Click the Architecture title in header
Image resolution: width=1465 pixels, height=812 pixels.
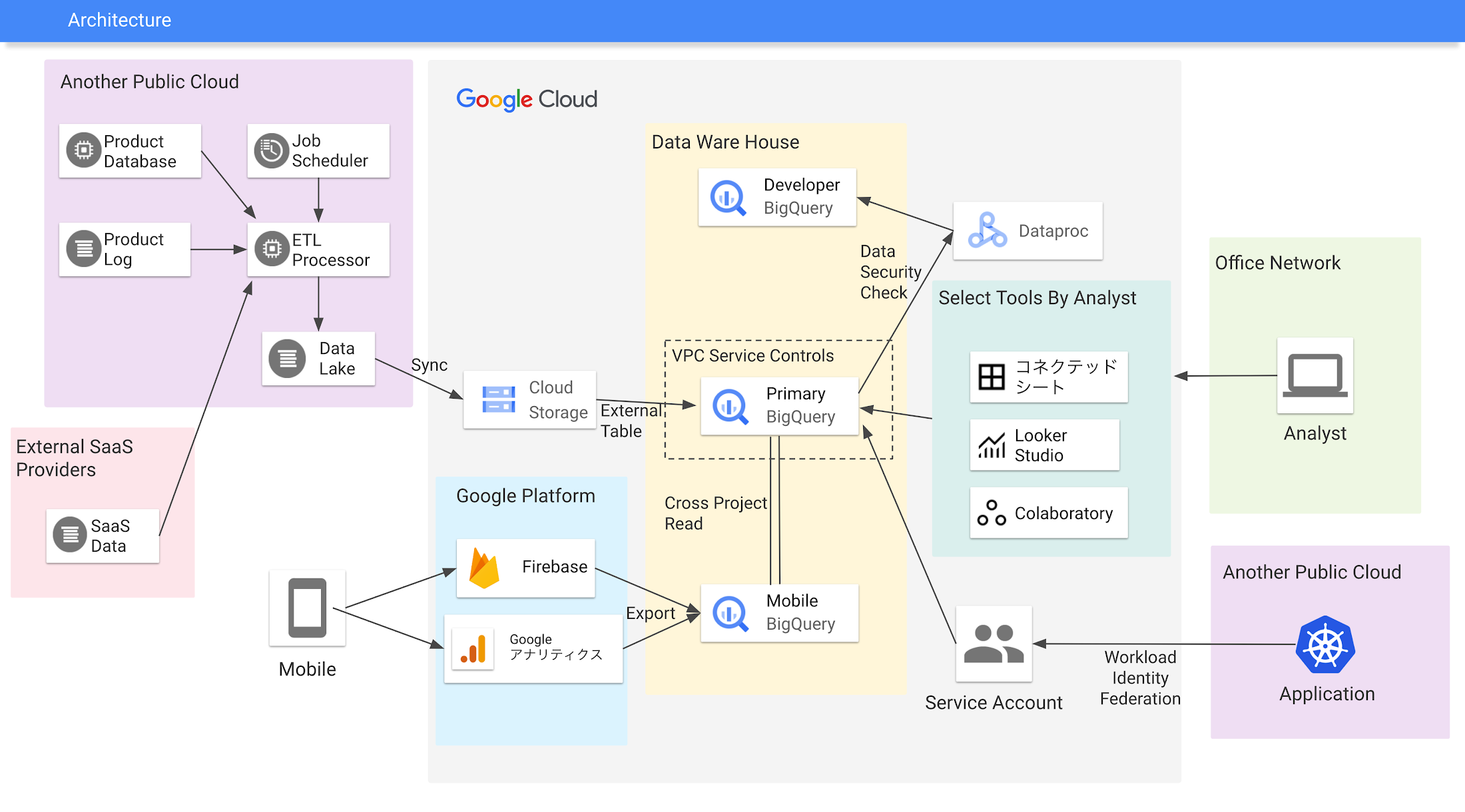(120, 20)
